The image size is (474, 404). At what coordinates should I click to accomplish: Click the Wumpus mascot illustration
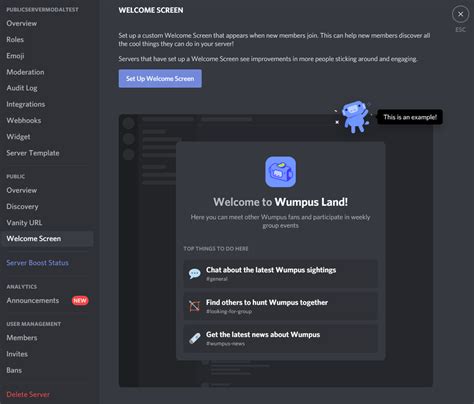[x=355, y=117]
